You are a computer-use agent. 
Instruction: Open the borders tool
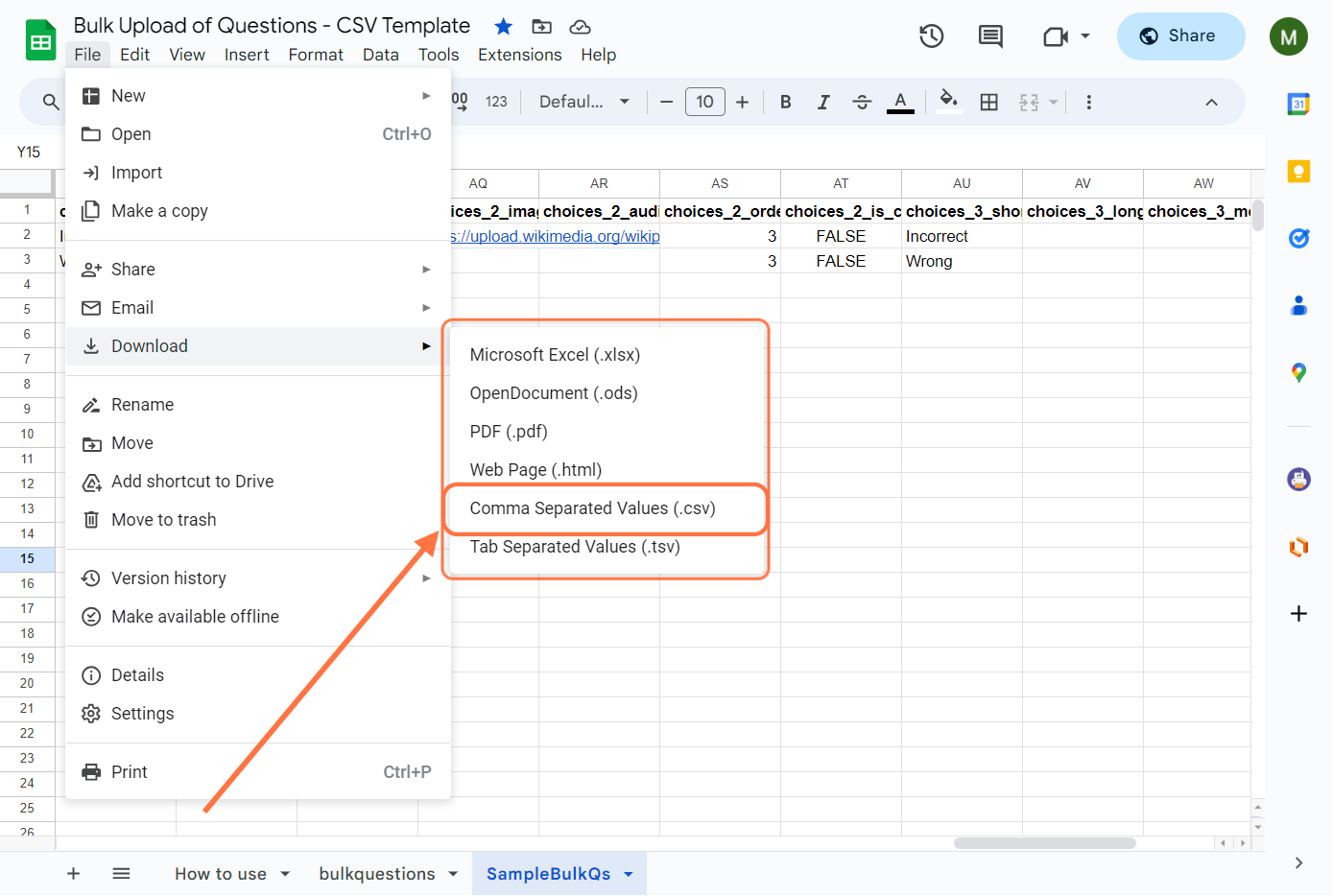988,102
